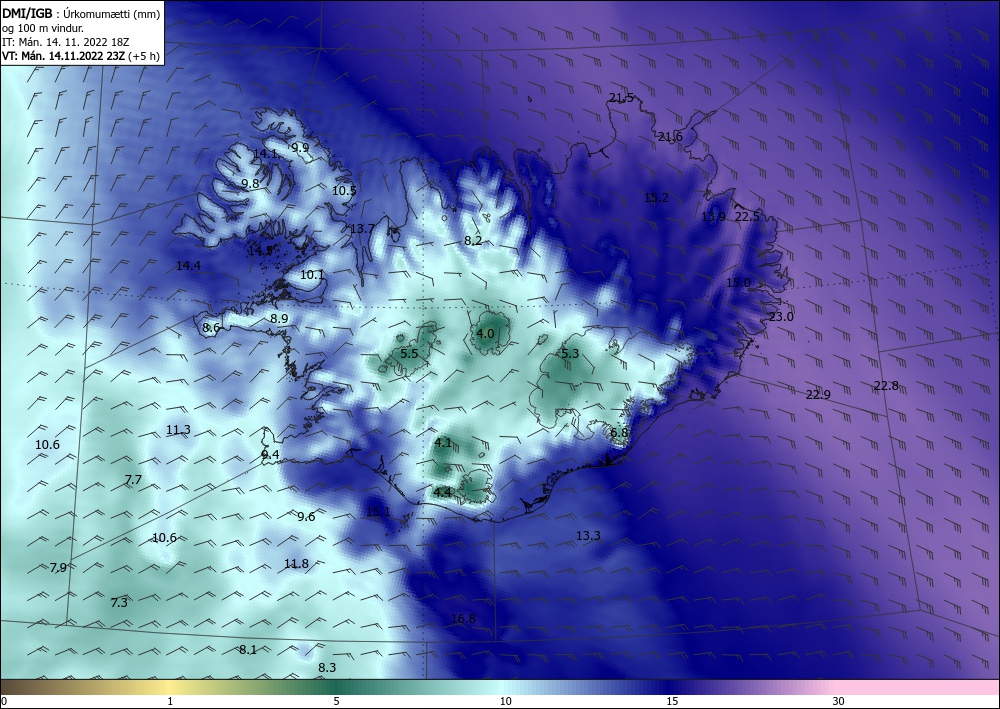Click the 'IT: Mán. 14. 11. 2022 18Z' line
Screen dimensions: 1000x709
pyautogui.click(x=66, y=41)
